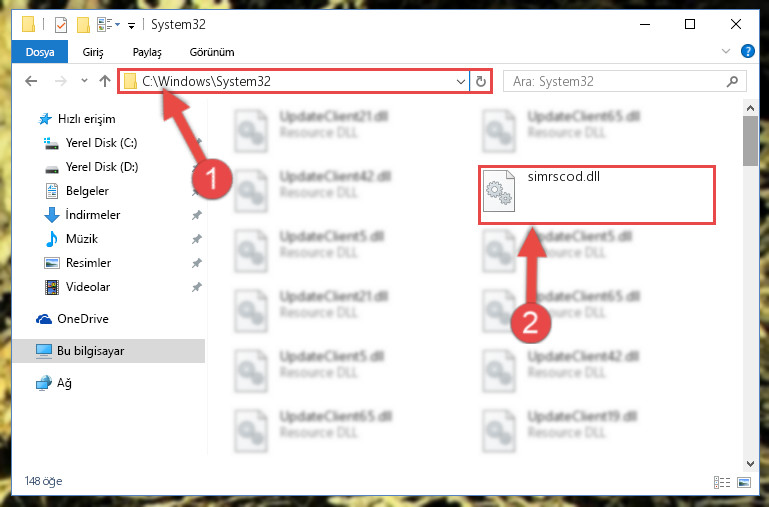Expand the ribbon chevron

pyautogui.click(x=726, y=51)
